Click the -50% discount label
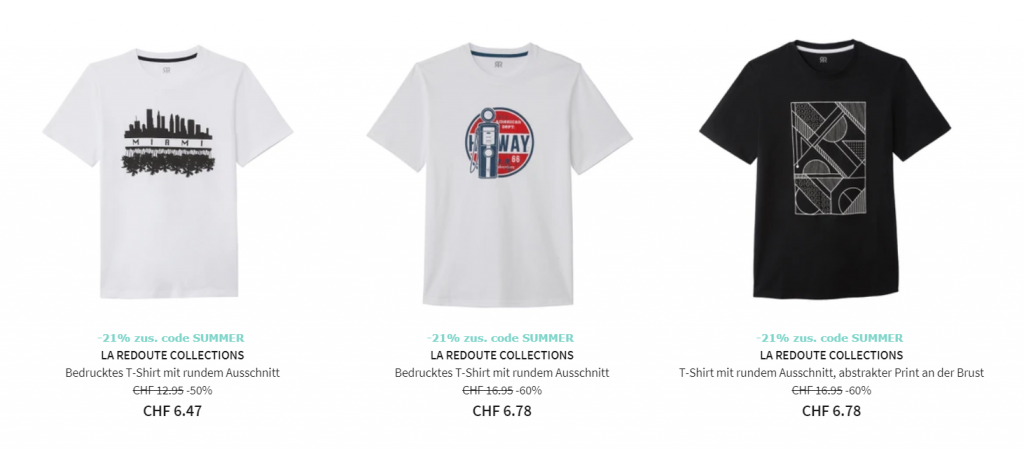Viewport: 1024px width, 449px height. click(199, 391)
